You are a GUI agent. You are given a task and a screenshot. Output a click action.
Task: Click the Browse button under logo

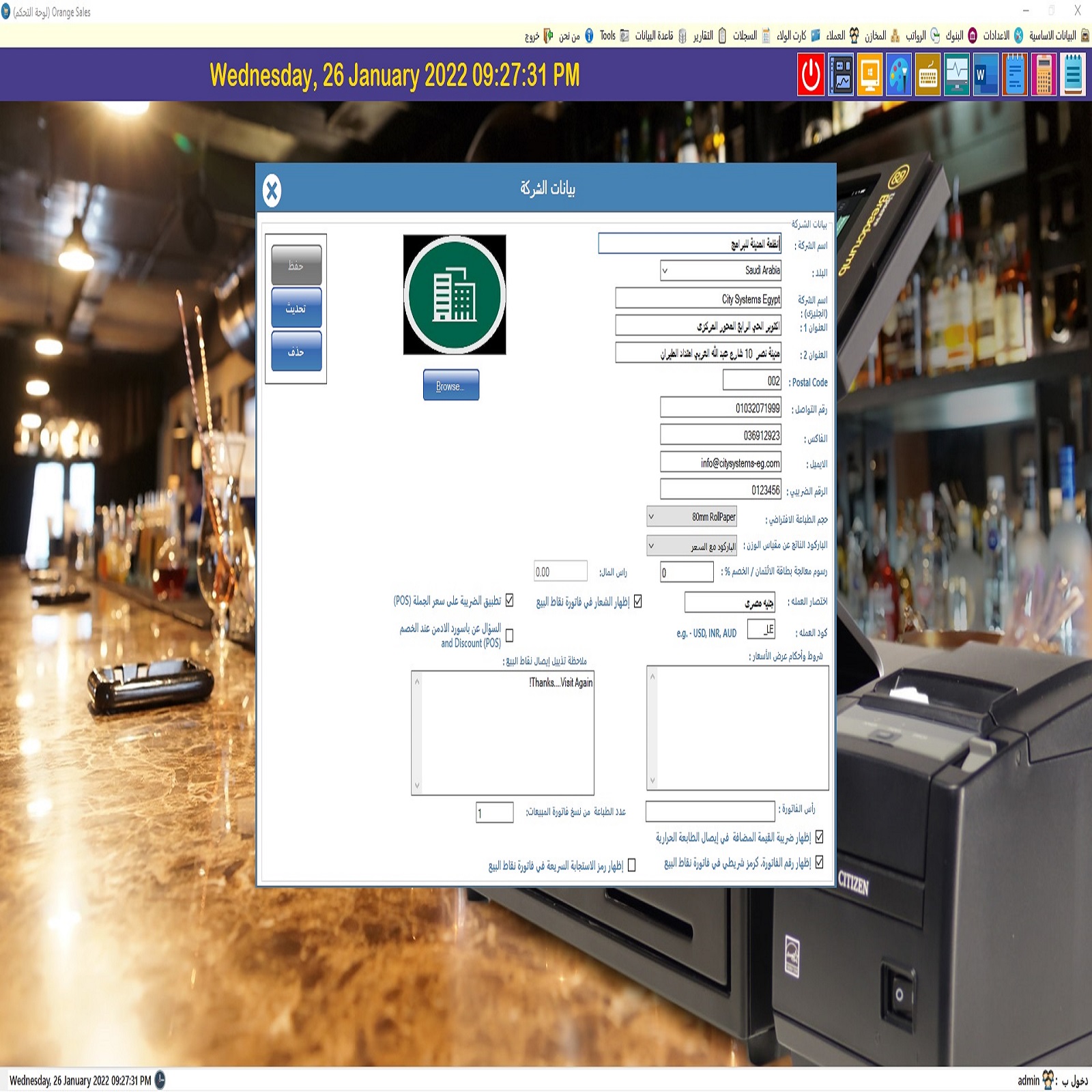point(450,386)
